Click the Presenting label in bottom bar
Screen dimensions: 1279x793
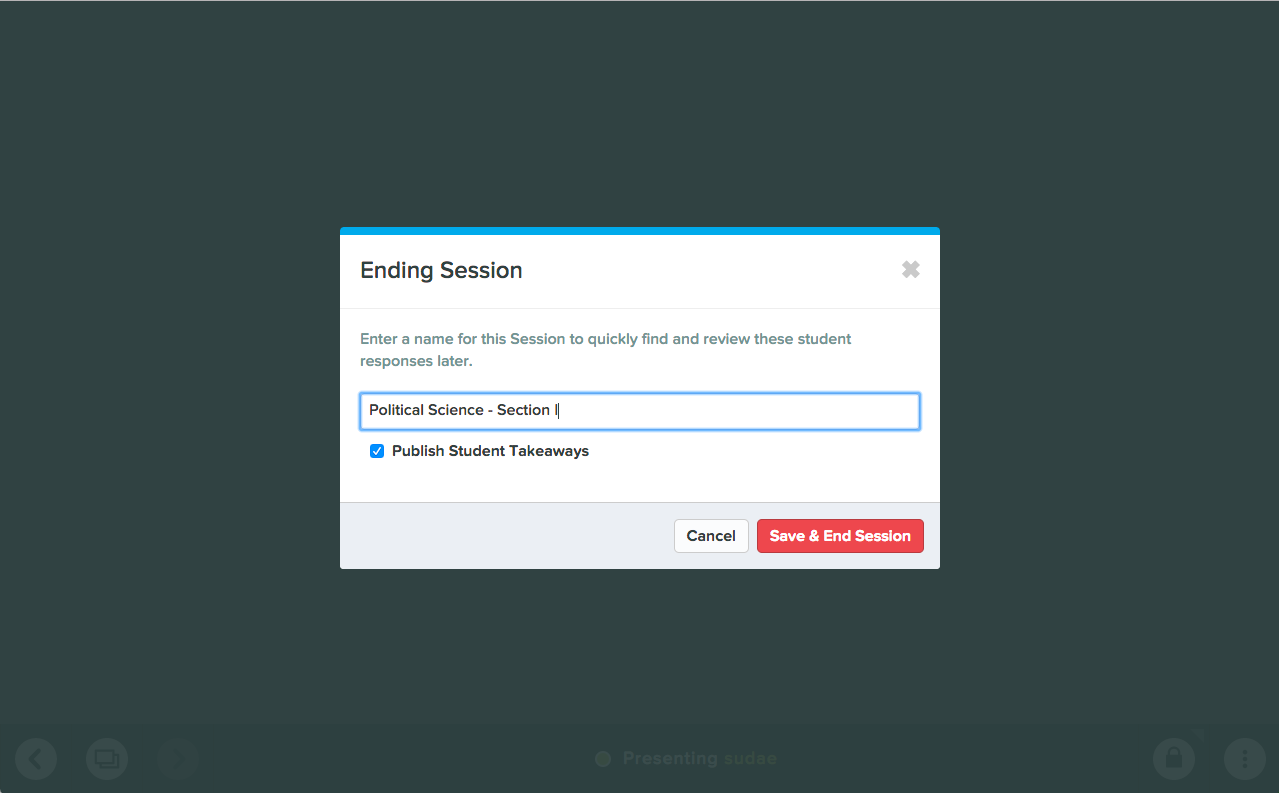tap(667, 759)
